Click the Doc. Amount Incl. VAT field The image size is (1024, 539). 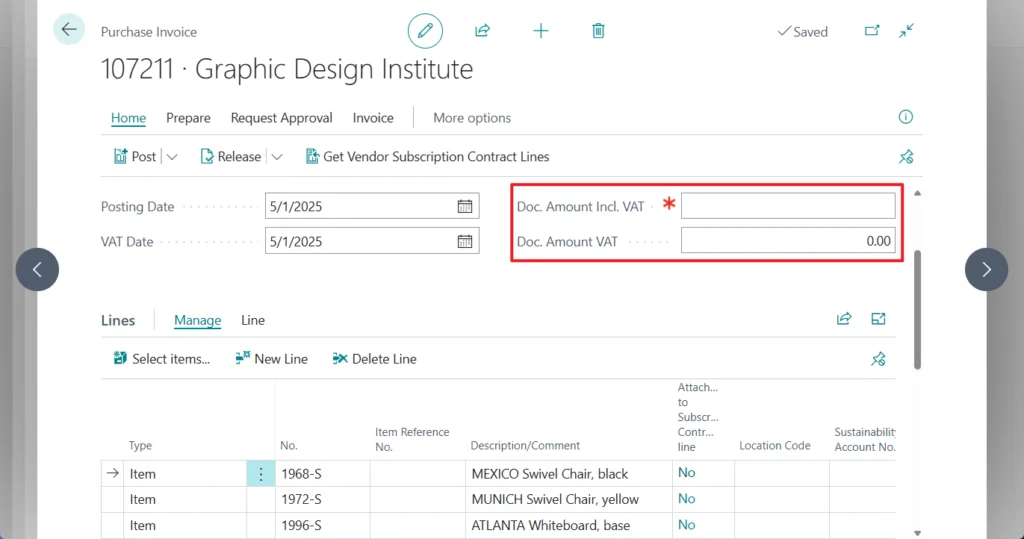click(788, 206)
